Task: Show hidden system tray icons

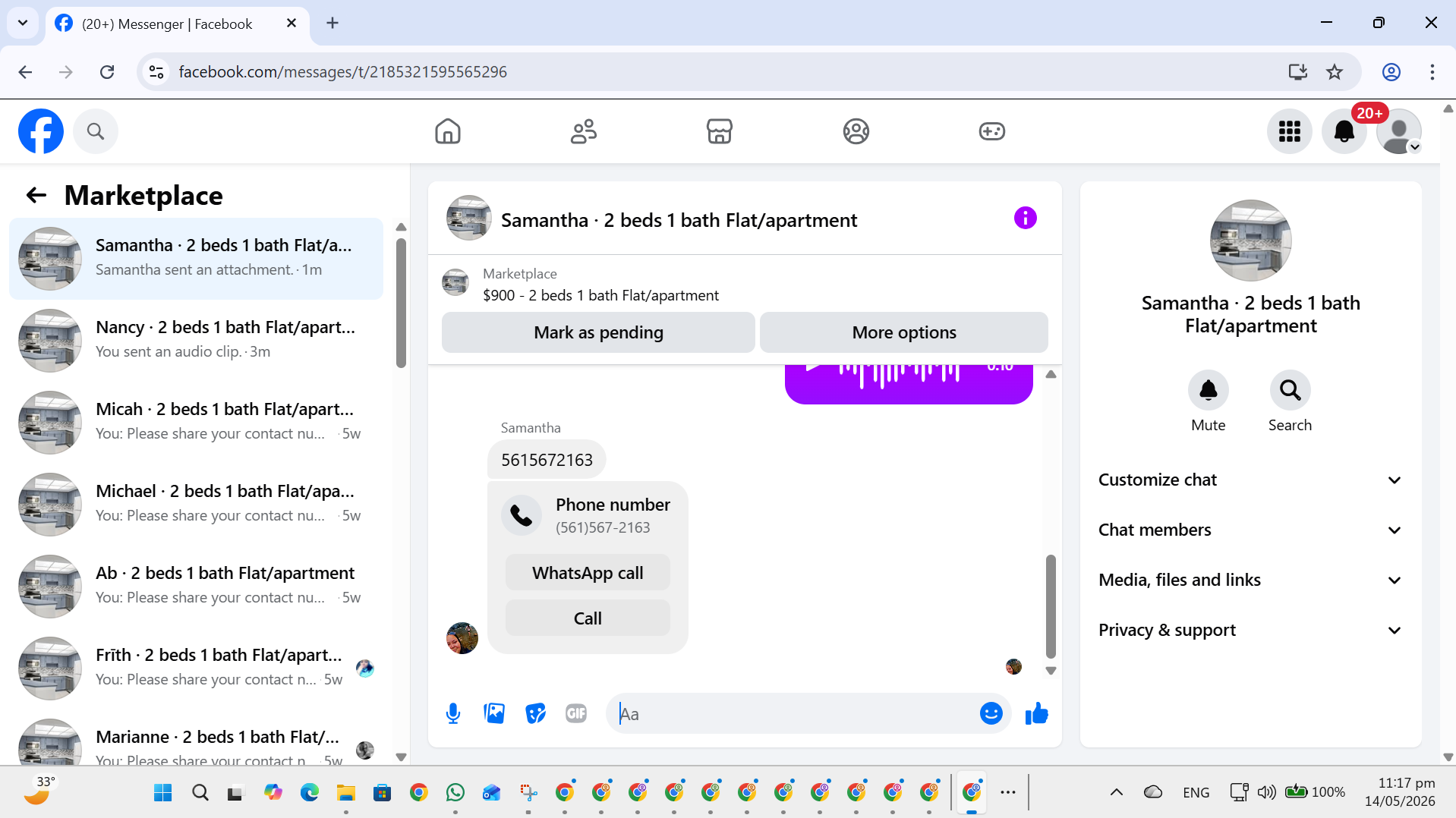Action: tap(1117, 792)
